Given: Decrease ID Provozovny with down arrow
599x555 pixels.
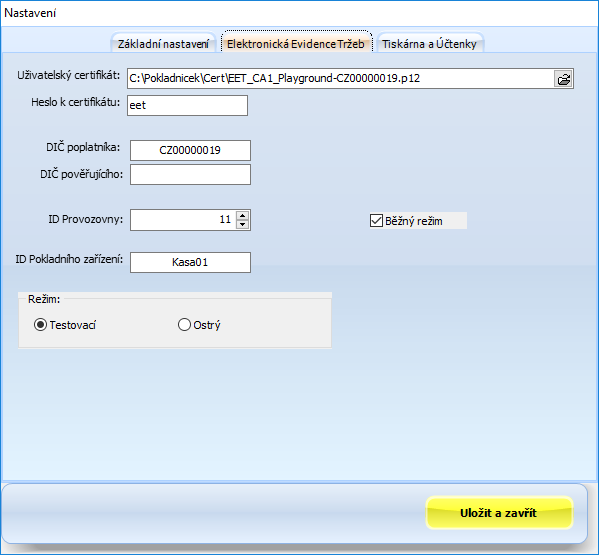Looking at the screenshot, I should [x=242, y=224].
